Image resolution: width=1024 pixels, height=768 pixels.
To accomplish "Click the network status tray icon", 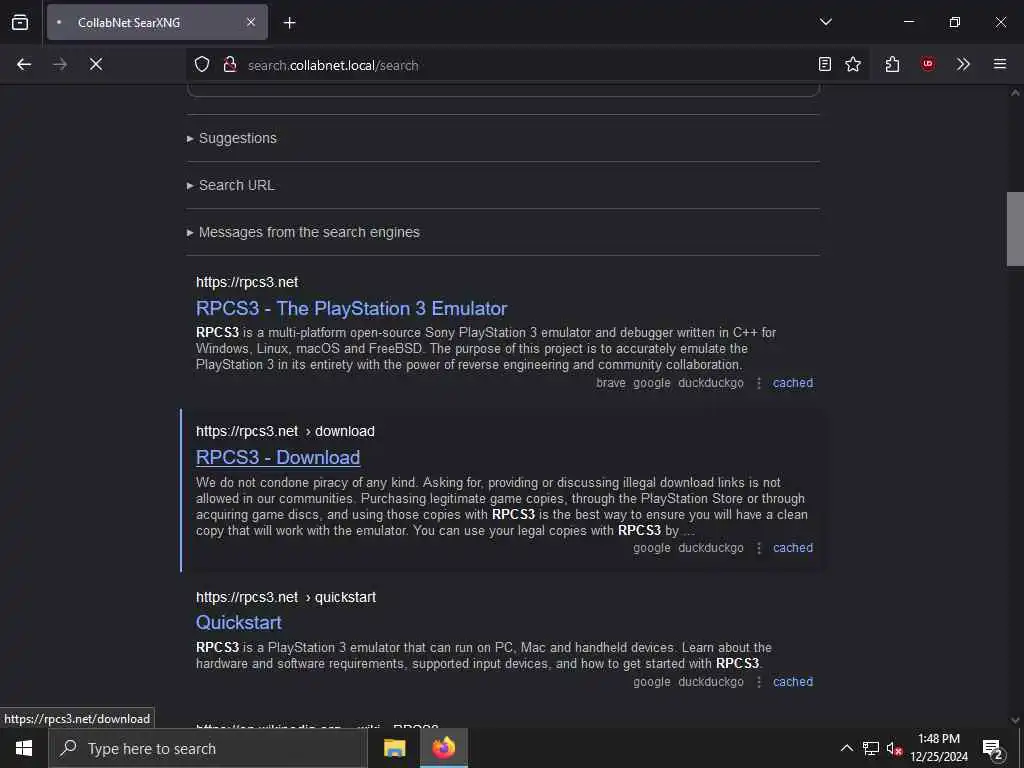I will pos(871,748).
